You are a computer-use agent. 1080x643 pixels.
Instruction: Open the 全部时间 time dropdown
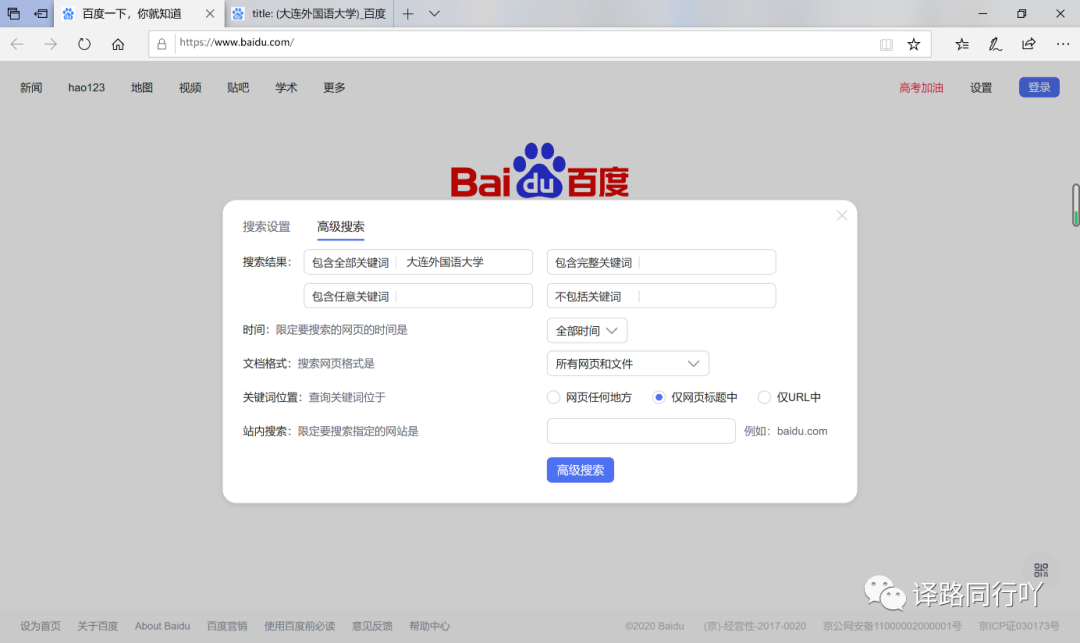click(587, 330)
